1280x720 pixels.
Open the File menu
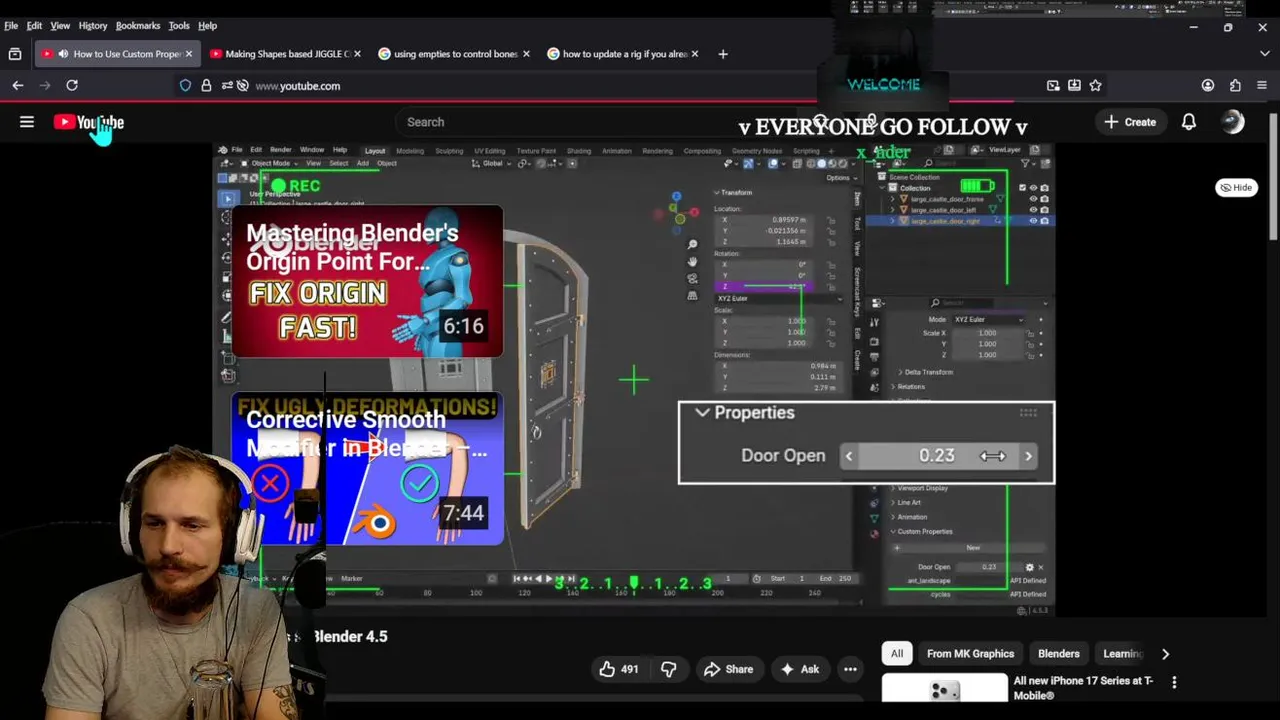pos(11,26)
